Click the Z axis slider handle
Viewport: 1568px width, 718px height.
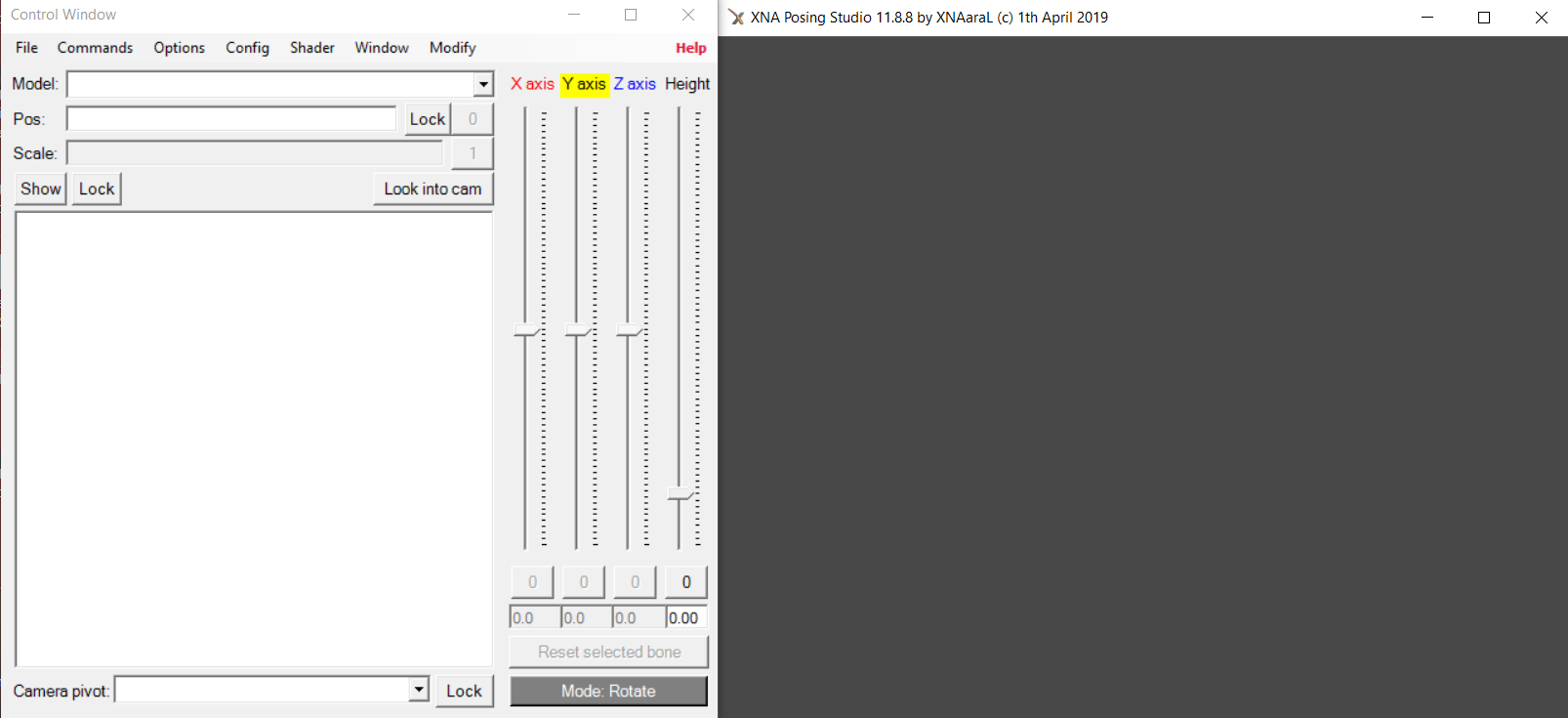coord(629,332)
